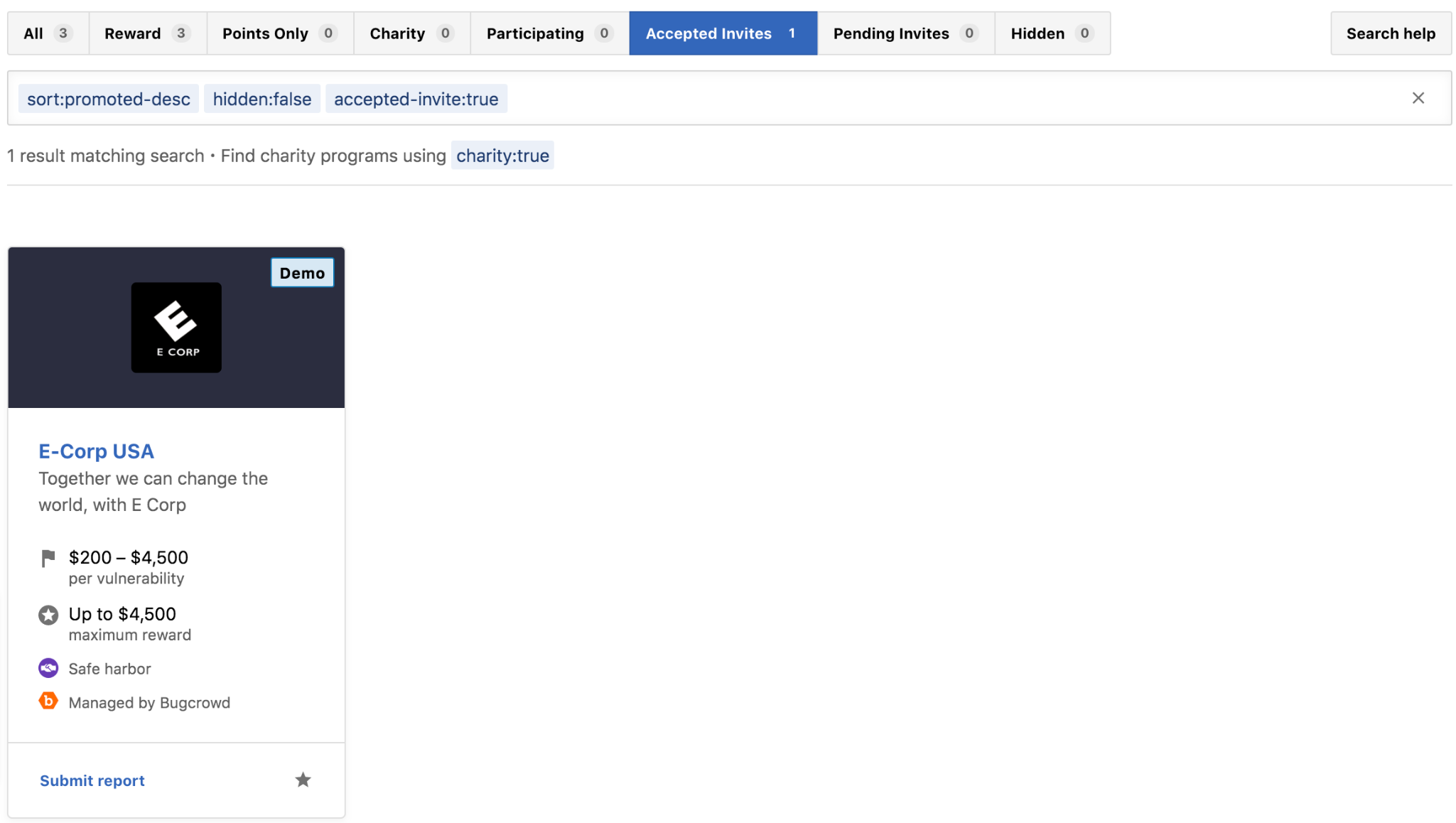Viewport: 1456px width, 823px height.
Task: Select the All tab showing 3 results
Action: pos(46,33)
